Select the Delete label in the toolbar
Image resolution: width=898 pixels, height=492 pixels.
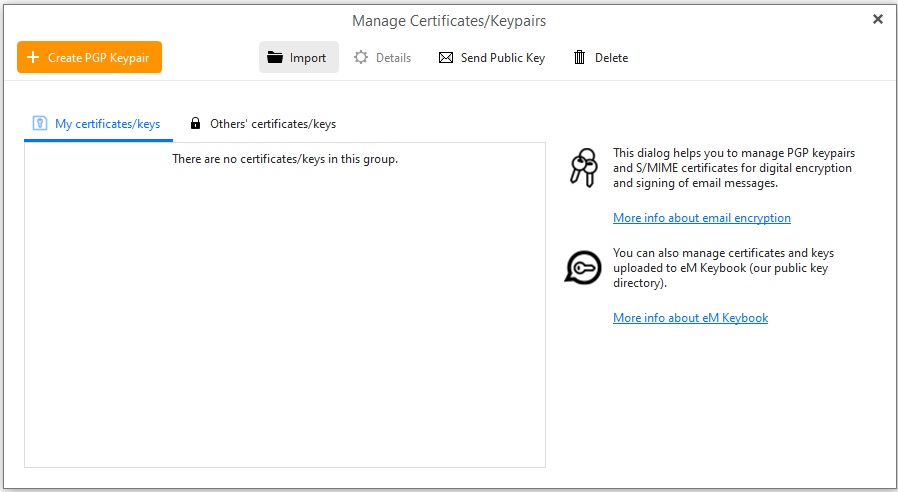pos(611,58)
